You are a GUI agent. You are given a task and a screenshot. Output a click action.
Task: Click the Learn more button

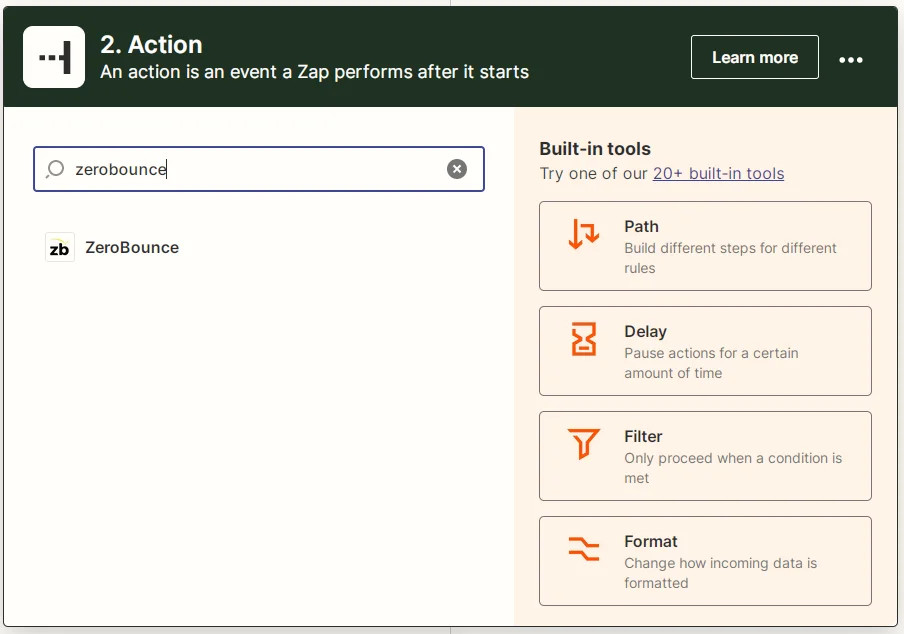(x=754, y=57)
